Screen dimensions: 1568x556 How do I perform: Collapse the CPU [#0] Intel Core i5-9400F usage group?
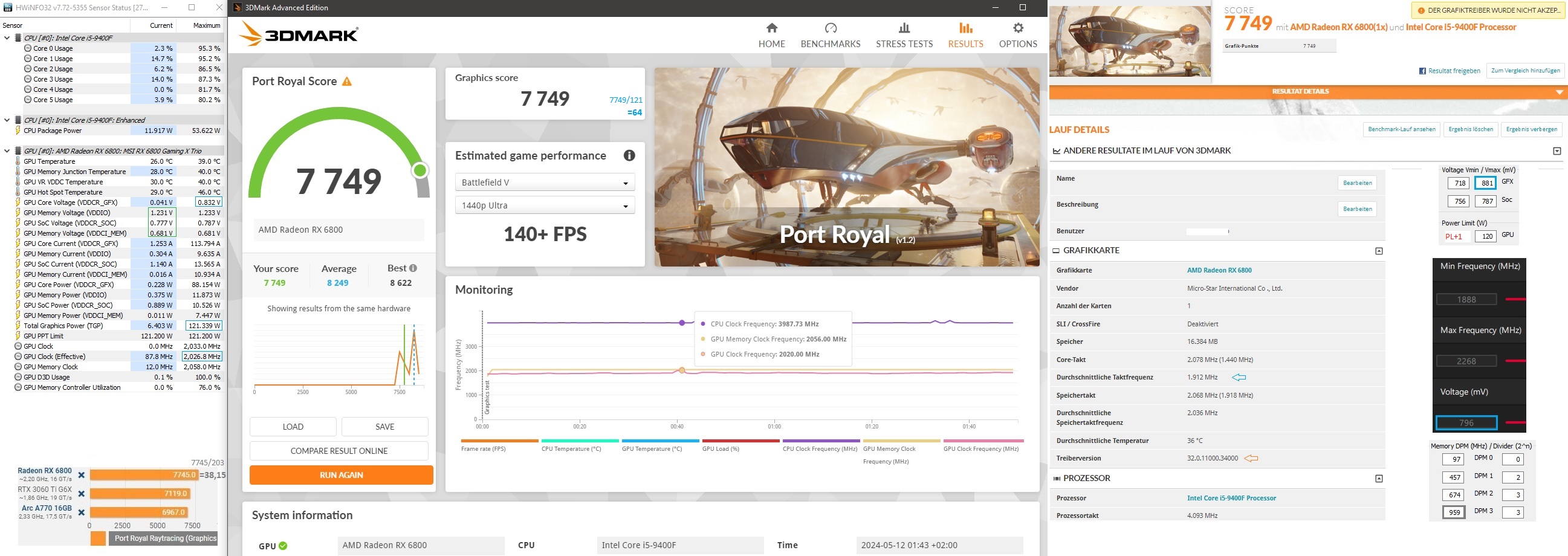coord(7,38)
